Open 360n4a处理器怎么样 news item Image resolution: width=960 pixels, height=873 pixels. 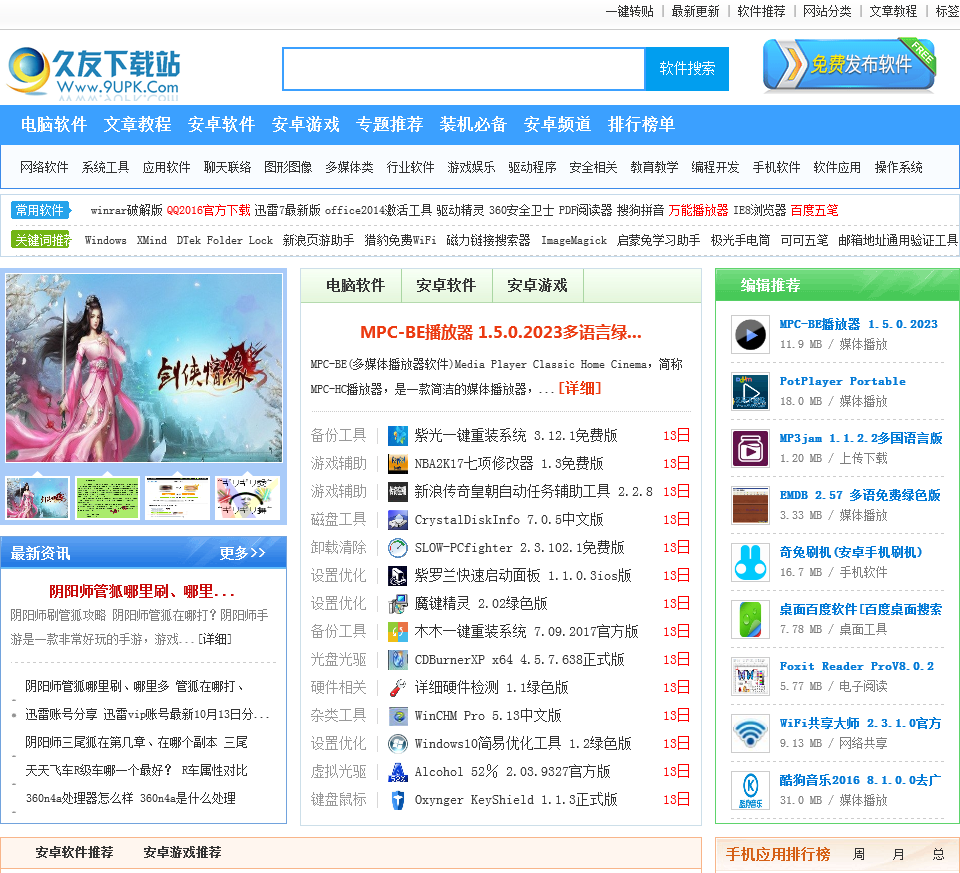coord(130,798)
